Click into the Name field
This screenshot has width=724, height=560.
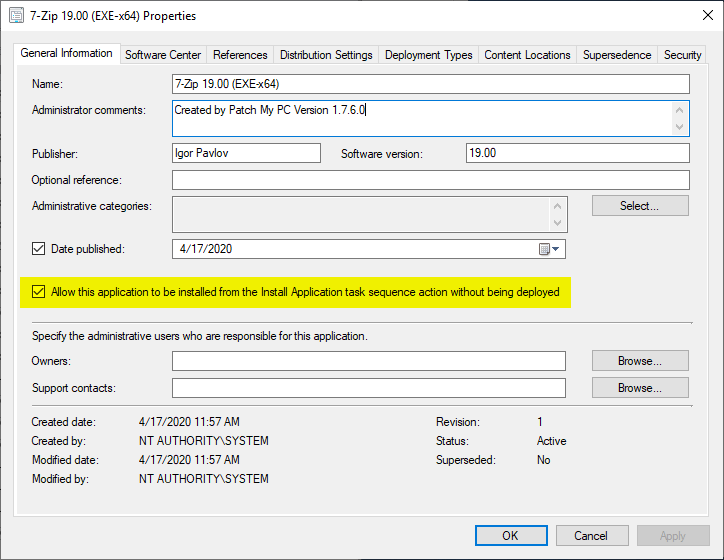pyautogui.click(x=431, y=84)
